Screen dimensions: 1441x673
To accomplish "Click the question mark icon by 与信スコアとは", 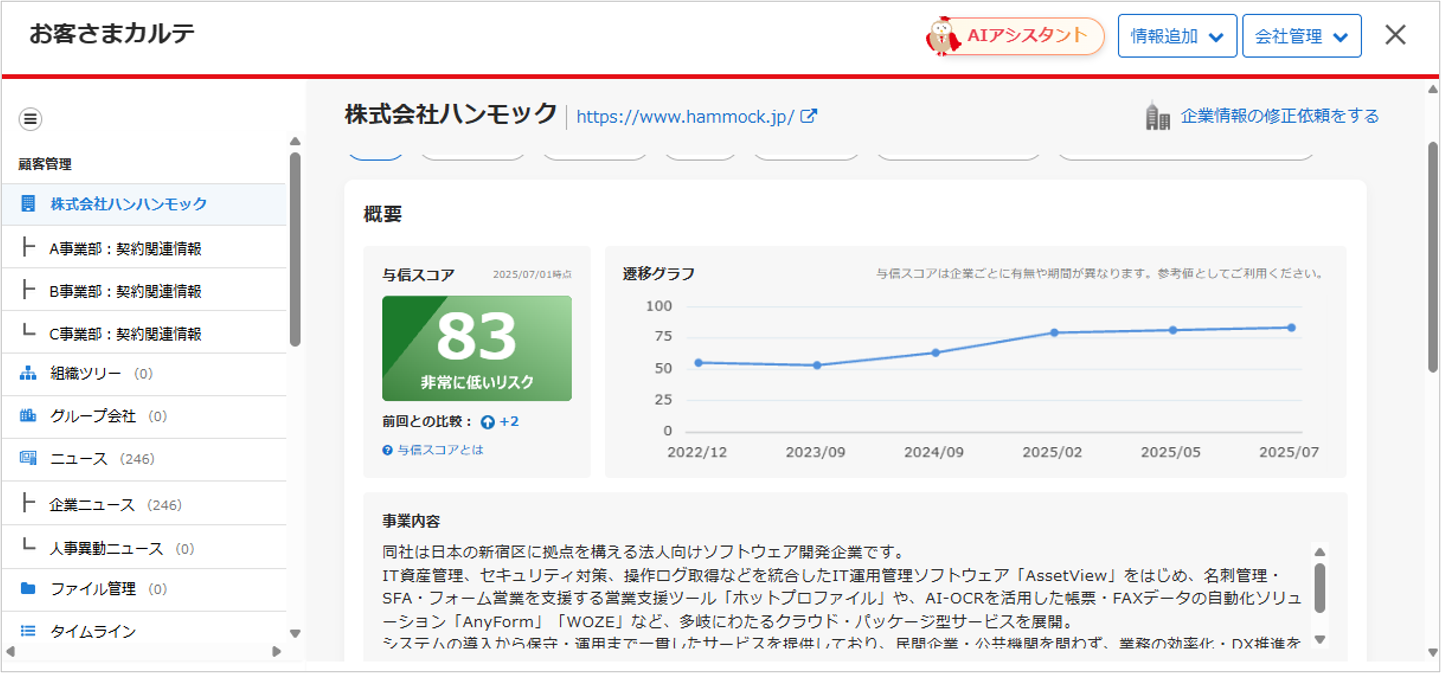I will coord(387,451).
